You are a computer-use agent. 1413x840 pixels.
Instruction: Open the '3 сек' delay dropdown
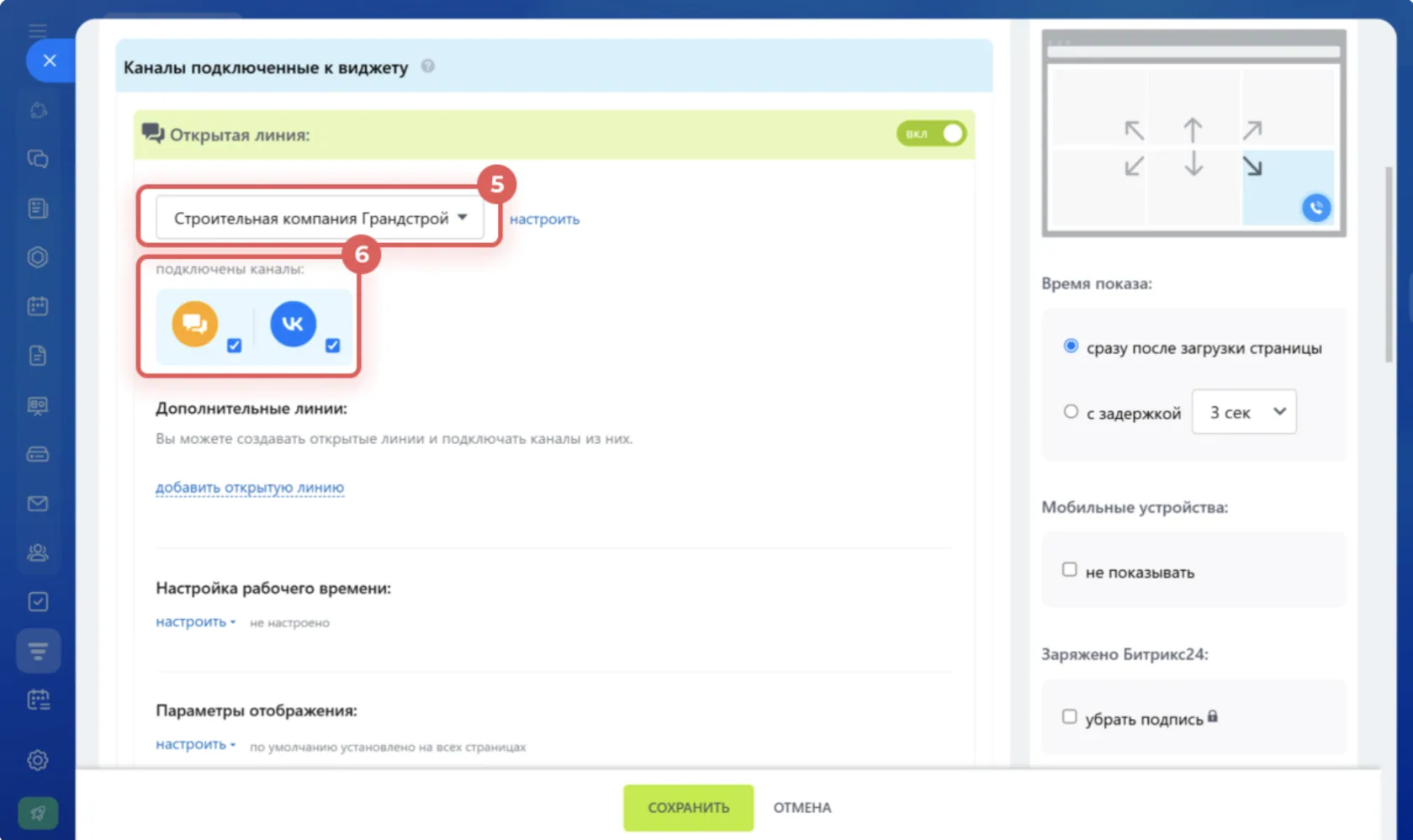point(1244,412)
